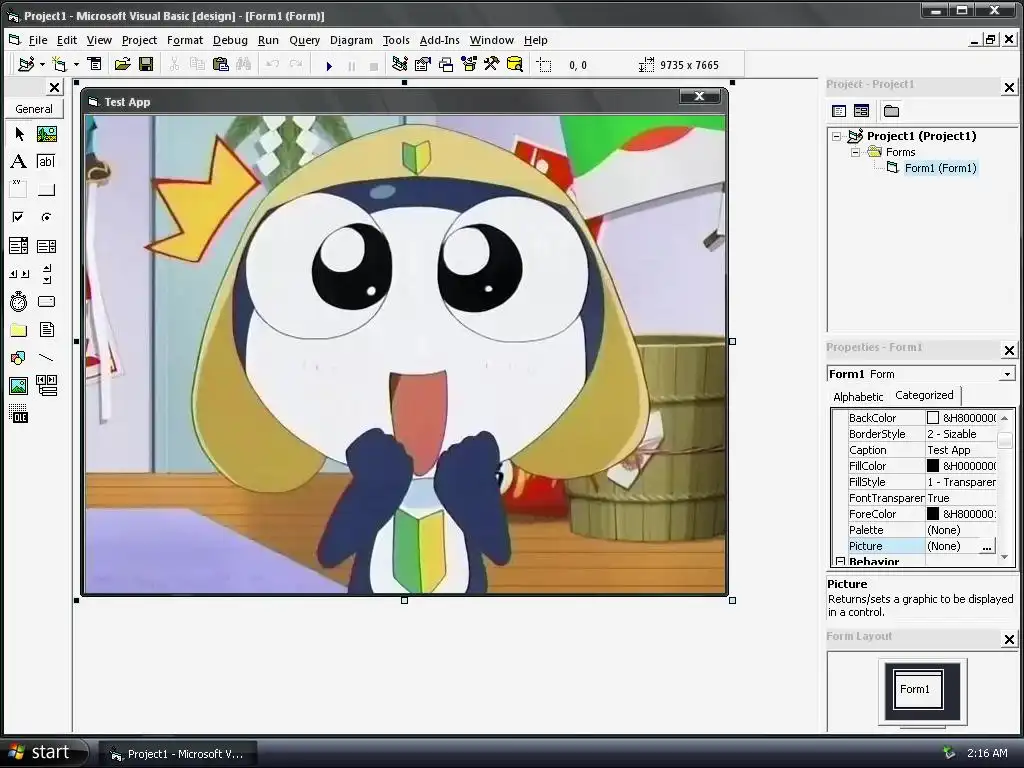Image resolution: width=1024 pixels, height=768 pixels.
Task: Click the General tab in toolbox
Action: click(x=34, y=109)
